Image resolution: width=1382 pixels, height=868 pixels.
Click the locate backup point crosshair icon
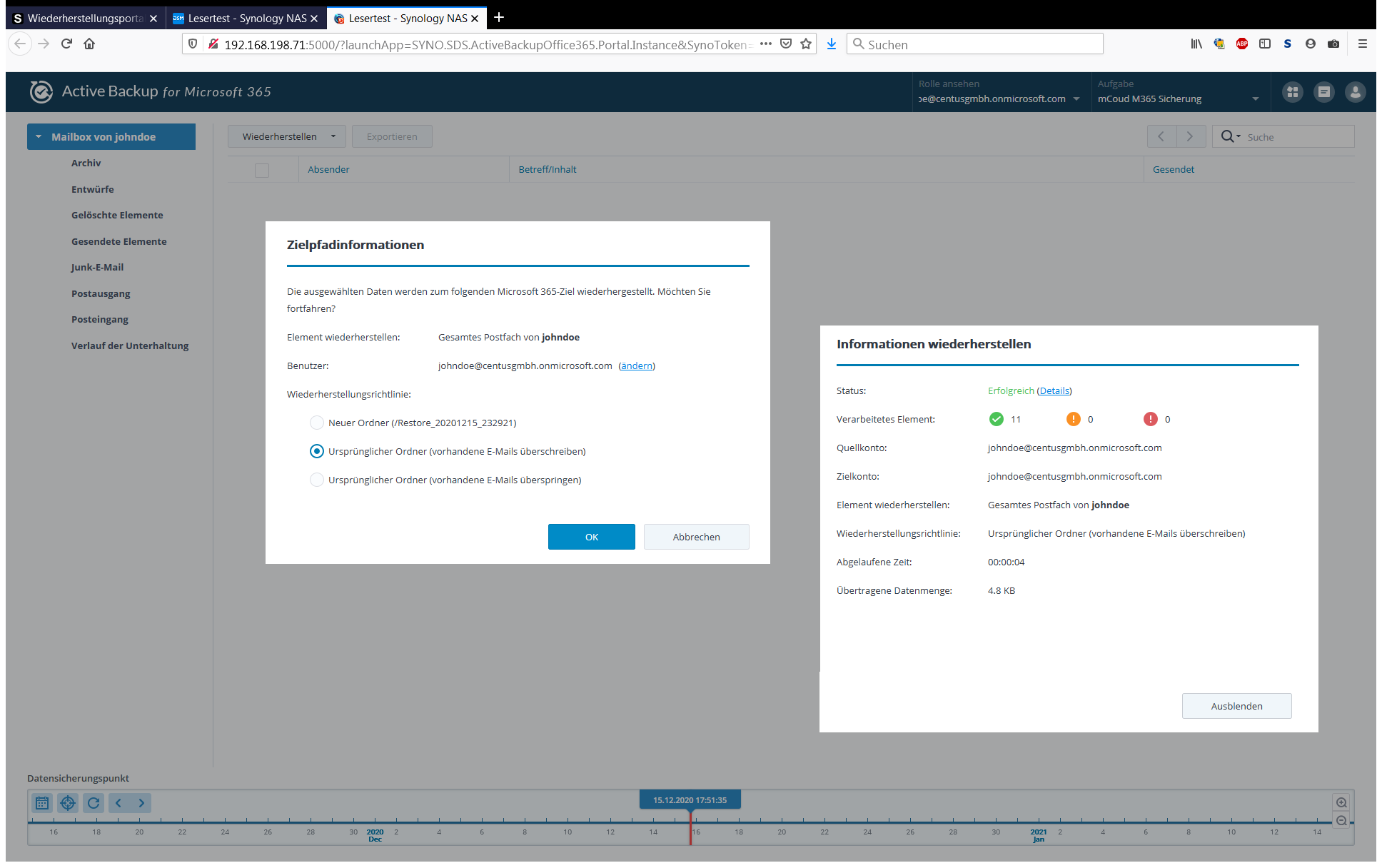point(68,803)
